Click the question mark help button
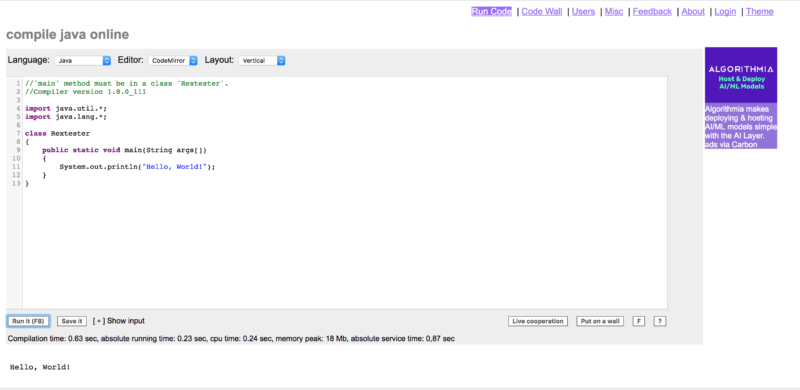This screenshot has width=800, height=390. coord(660,321)
